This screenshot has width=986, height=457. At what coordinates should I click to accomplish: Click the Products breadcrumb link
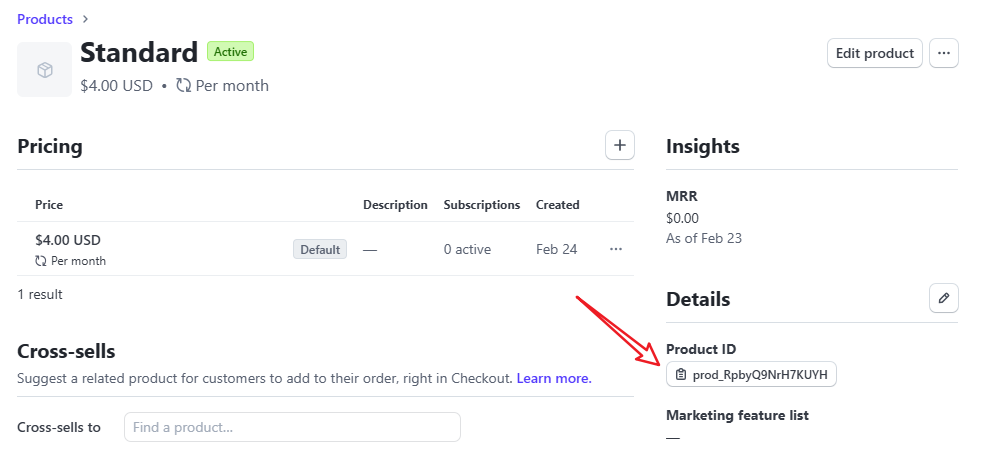[45, 19]
